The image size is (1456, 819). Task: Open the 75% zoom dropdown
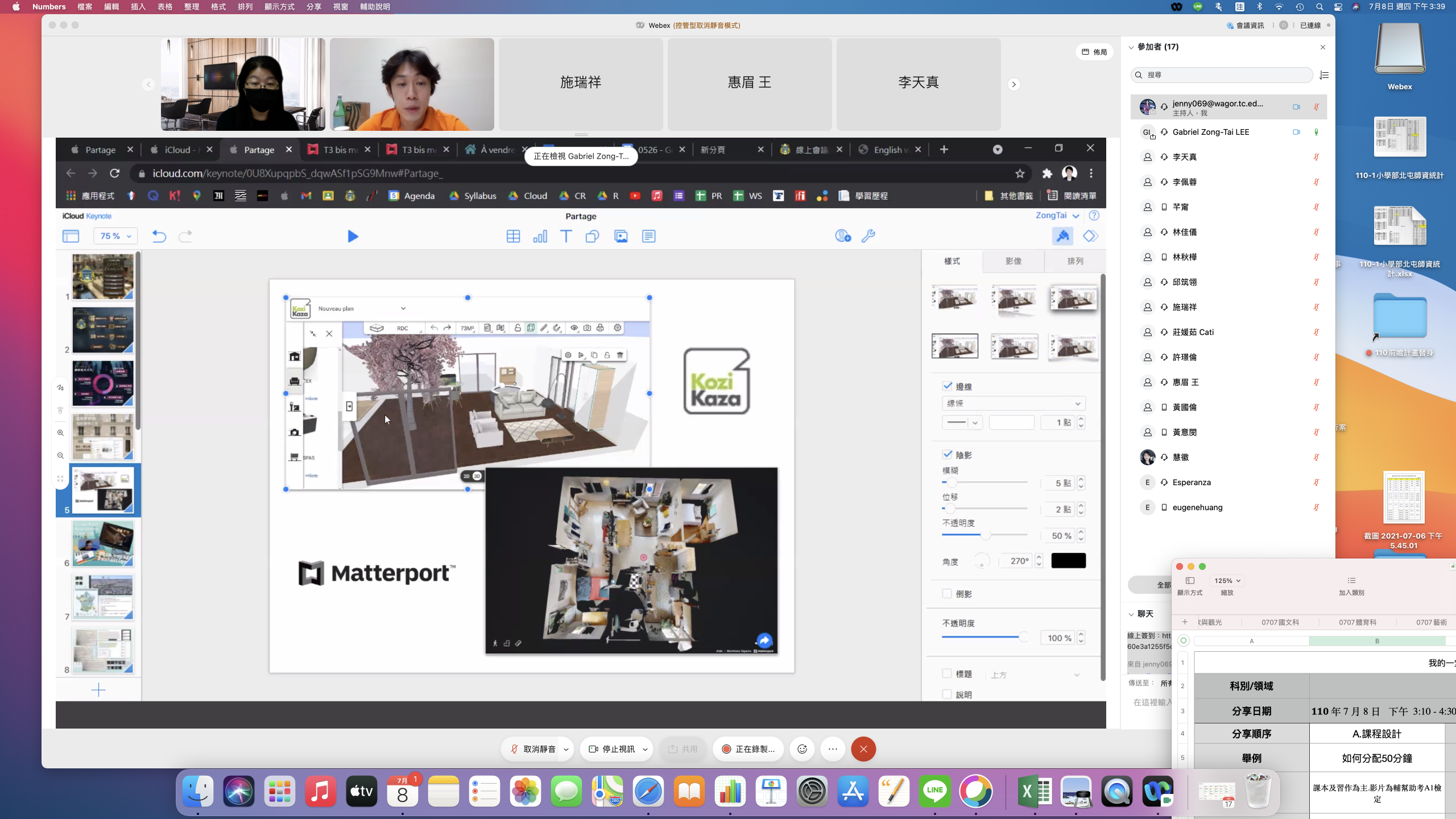click(x=115, y=236)
